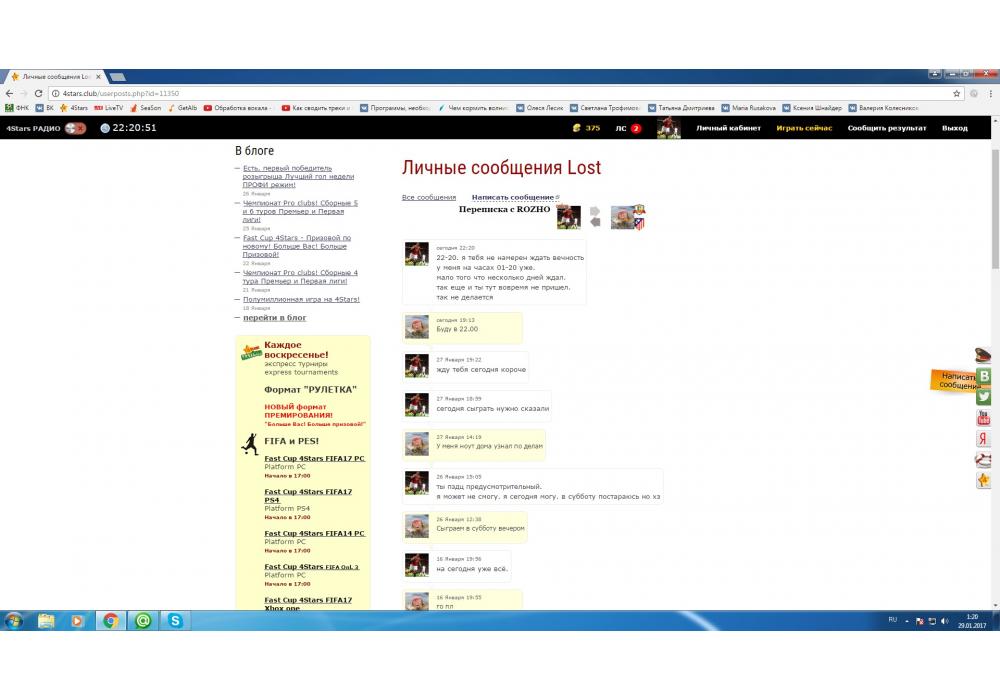Open Skype from the taskbar
The width and height of the screenshot is (1000, 700).
[x=175, y=620]
